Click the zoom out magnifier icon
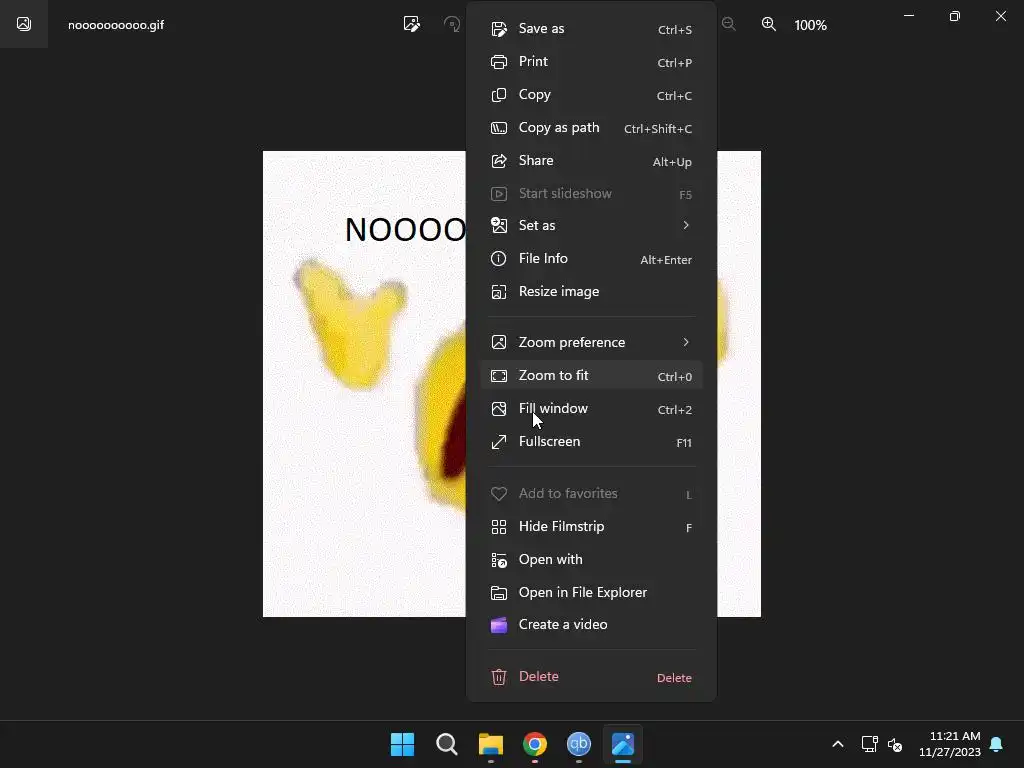This screenshot has height=768, width=1024. pos(729,24)
